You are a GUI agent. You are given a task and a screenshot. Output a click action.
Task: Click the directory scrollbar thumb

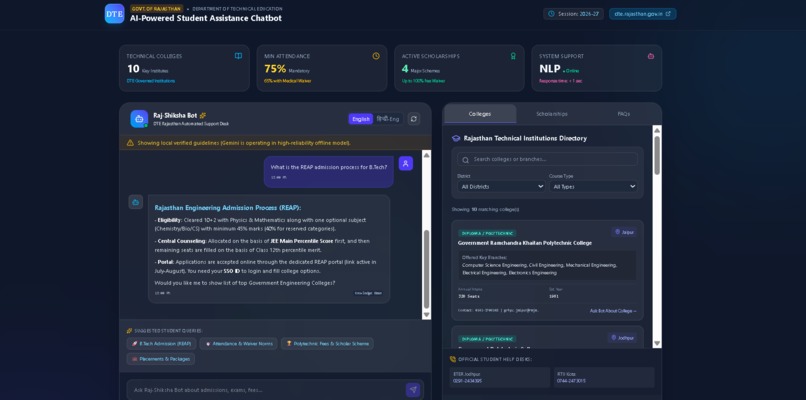657,155
